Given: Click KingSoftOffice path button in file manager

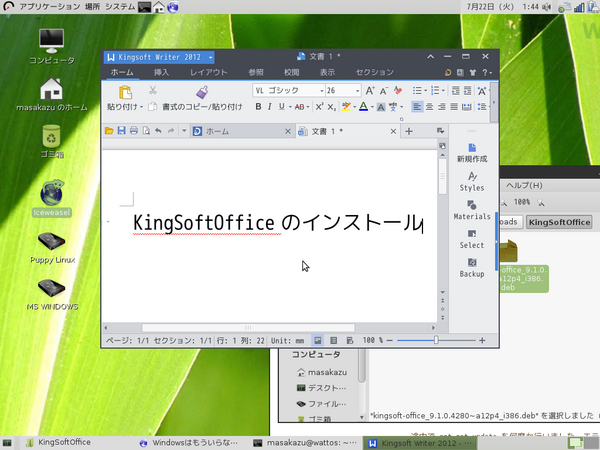Looking at the screenshot, I should coord(559,222).
